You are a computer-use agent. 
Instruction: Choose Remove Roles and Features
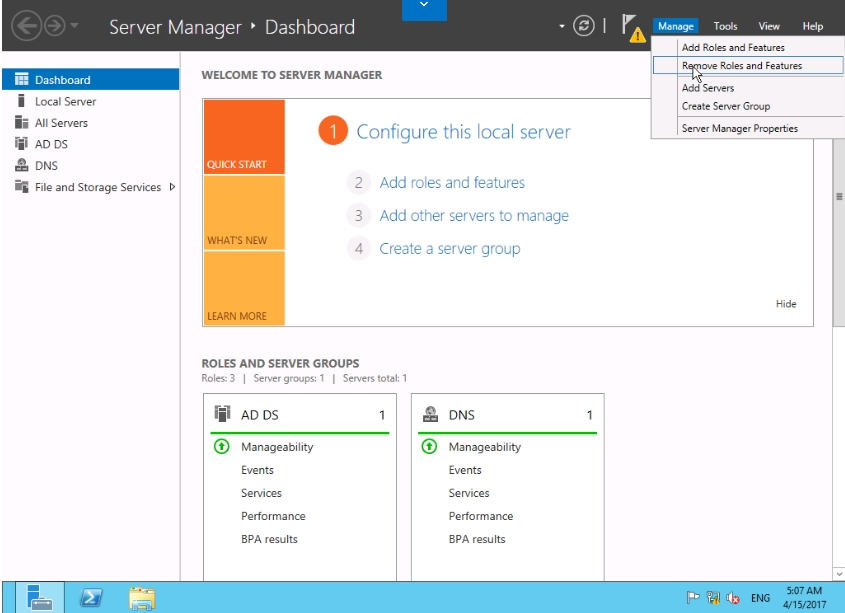tap(748, 65)
